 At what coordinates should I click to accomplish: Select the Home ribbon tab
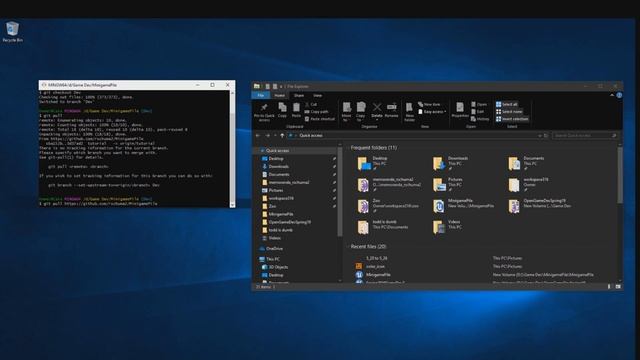pos(280,96)
